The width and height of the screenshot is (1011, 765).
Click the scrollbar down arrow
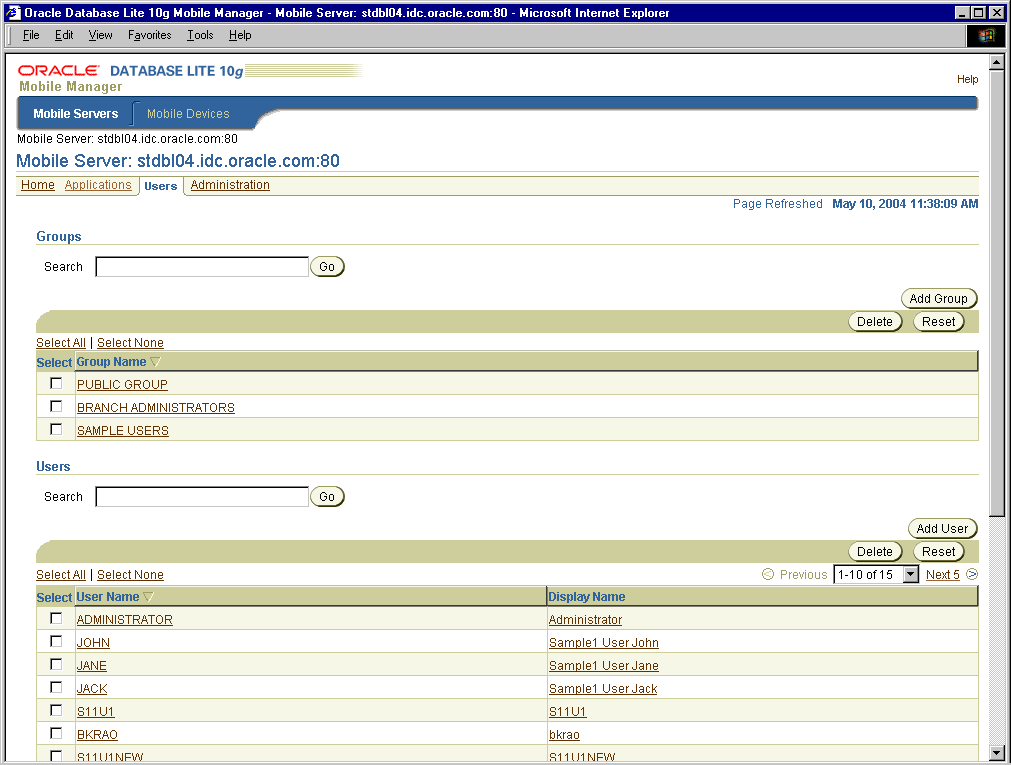click(997, 753)
